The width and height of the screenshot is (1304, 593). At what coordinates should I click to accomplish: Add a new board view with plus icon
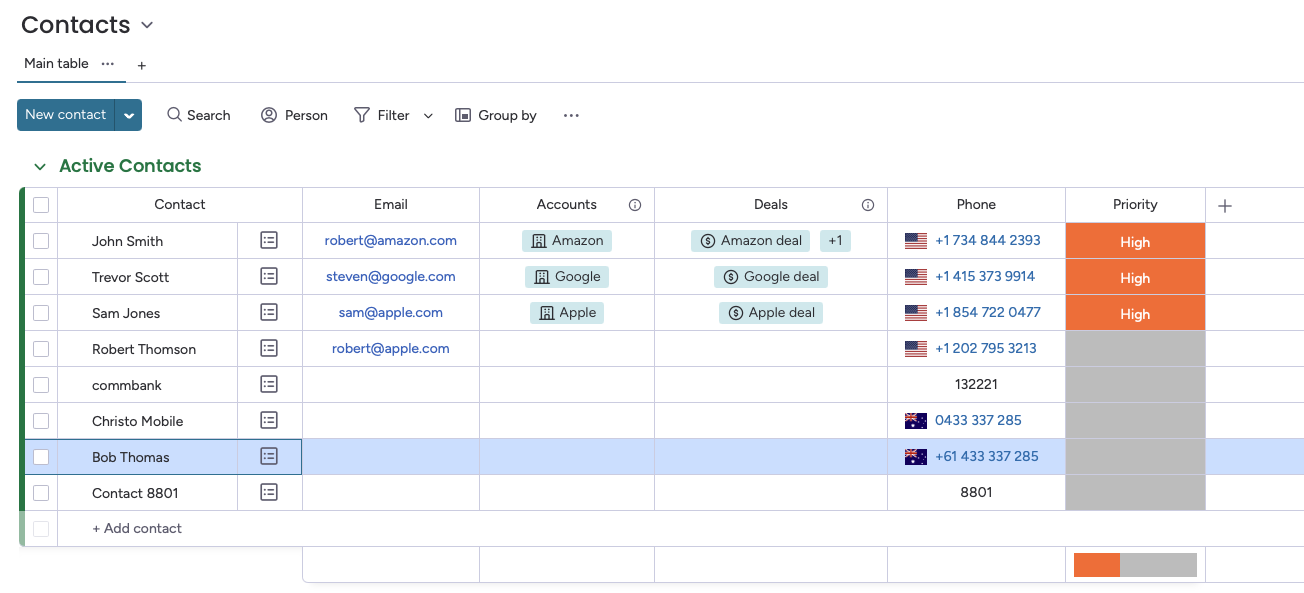[142, 65]
